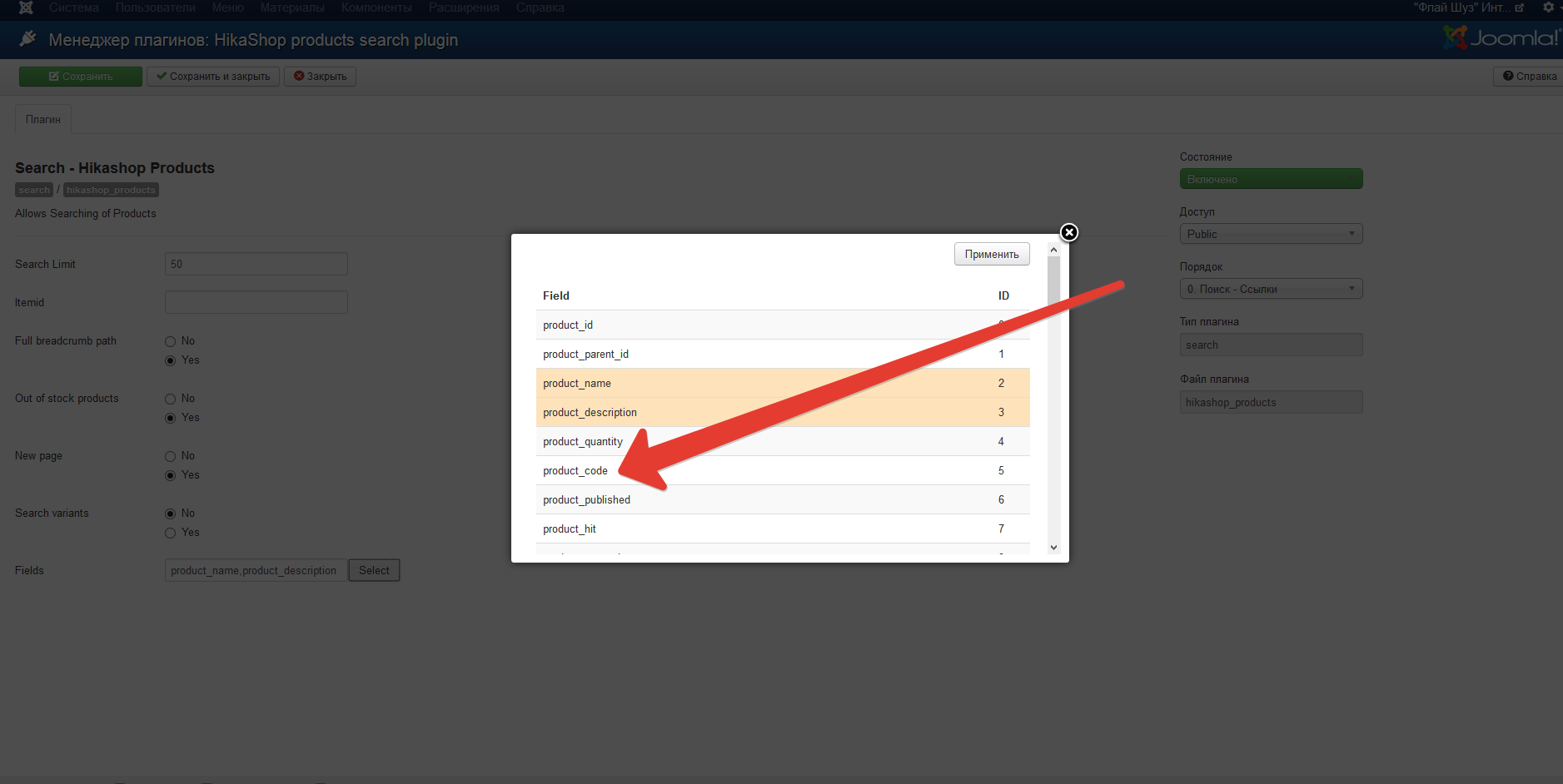Image resolution: width=1563 pixels, height=784 pixels.
Task: Select Yes for Search variants
Action: coord(170,533)
